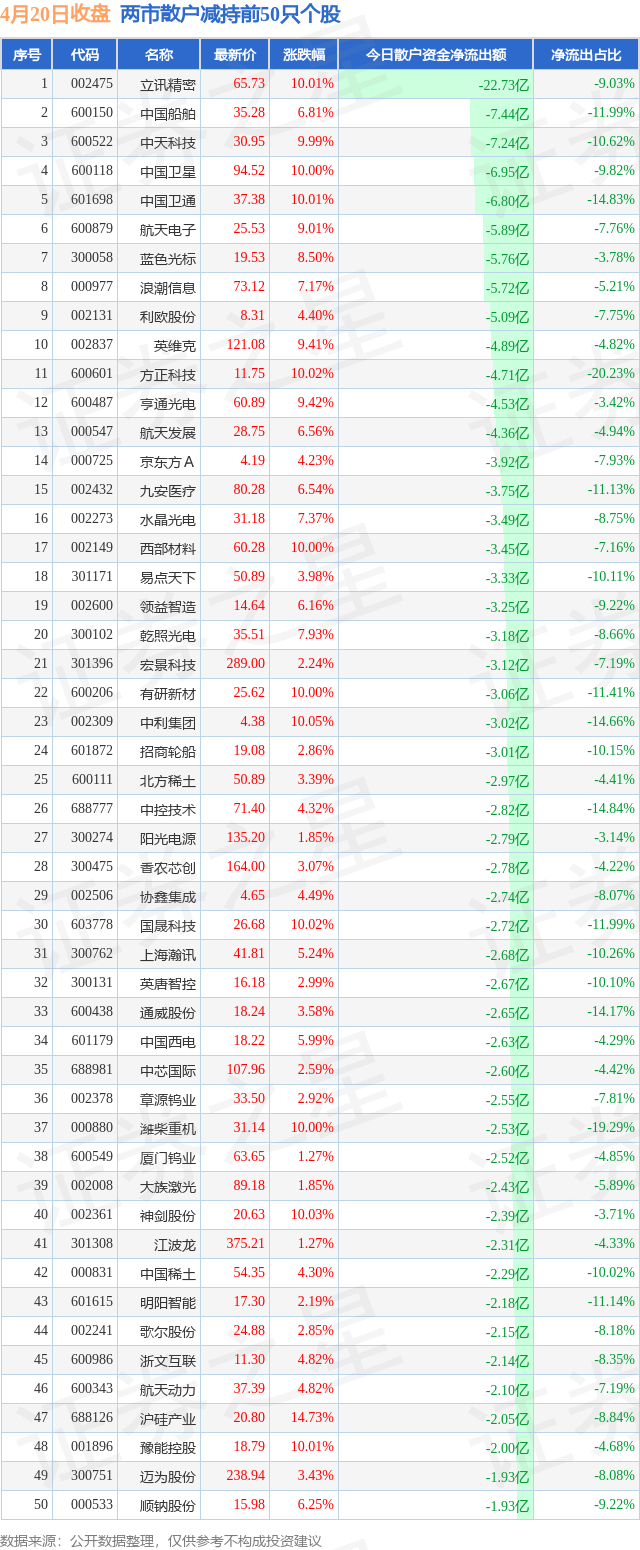Viewport: 640px width, 1550px height.
Task: Click stock name 航天电子
Action: click(x=168, y=229)
